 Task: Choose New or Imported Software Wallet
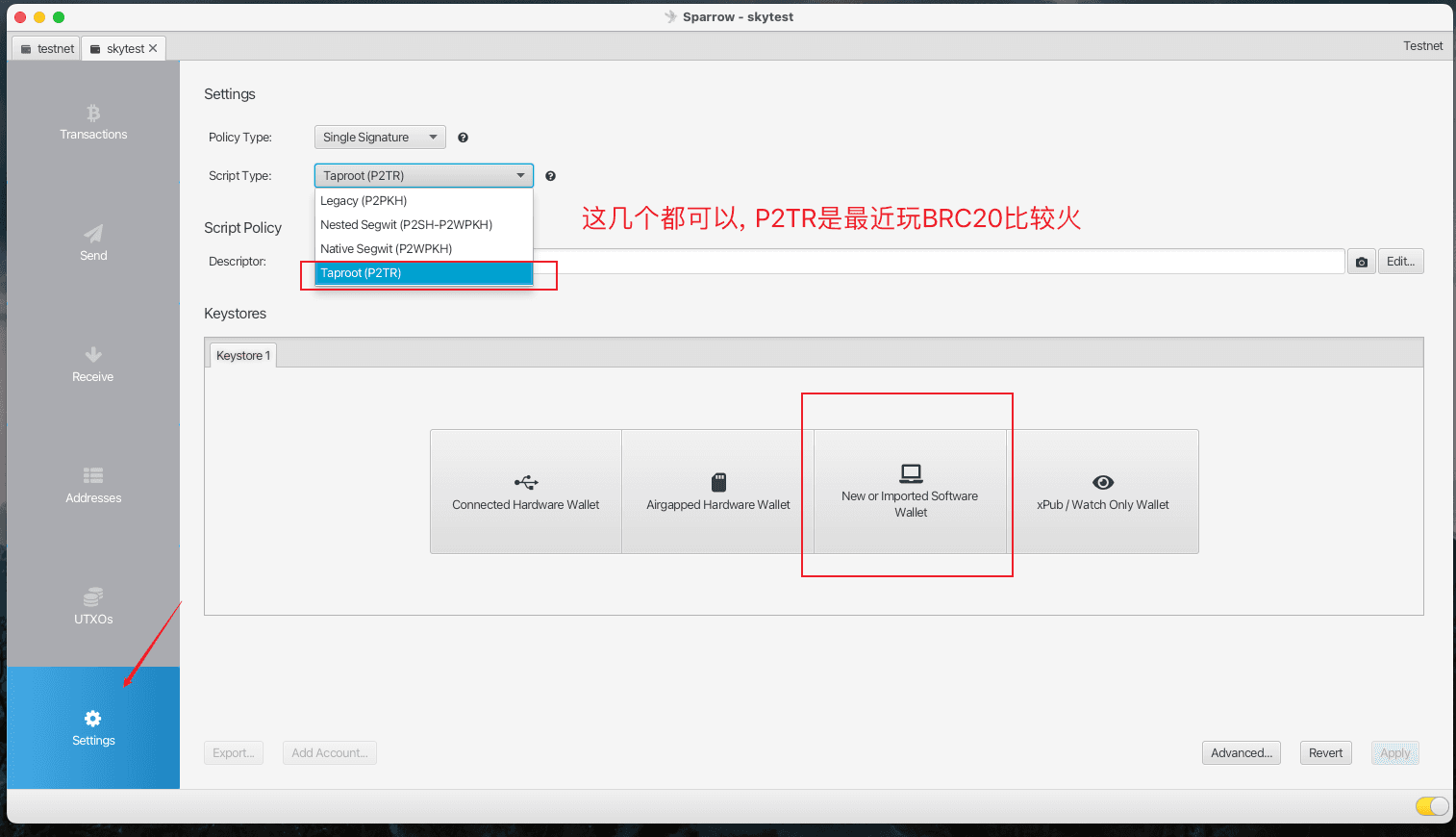910,491
